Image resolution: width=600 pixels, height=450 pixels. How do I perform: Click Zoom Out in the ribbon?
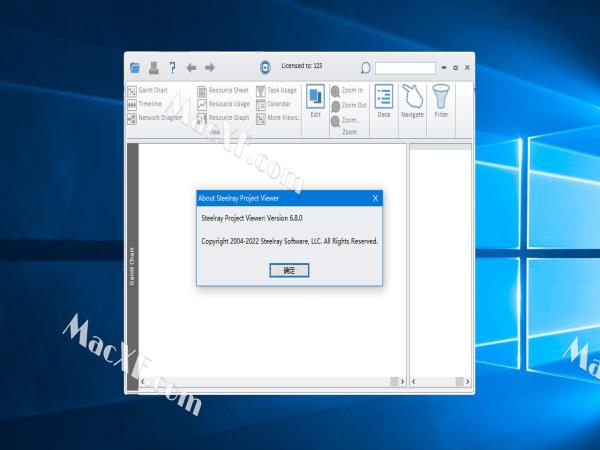pyautogui.click(x=349, y=105)
